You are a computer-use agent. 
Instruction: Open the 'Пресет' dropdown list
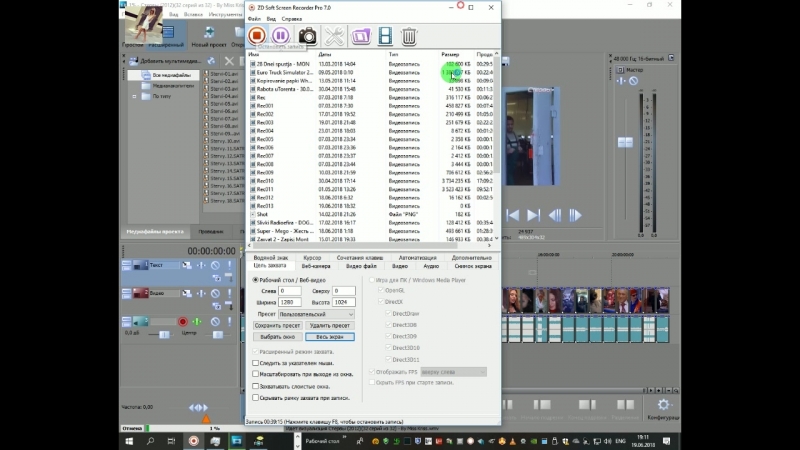316,314
